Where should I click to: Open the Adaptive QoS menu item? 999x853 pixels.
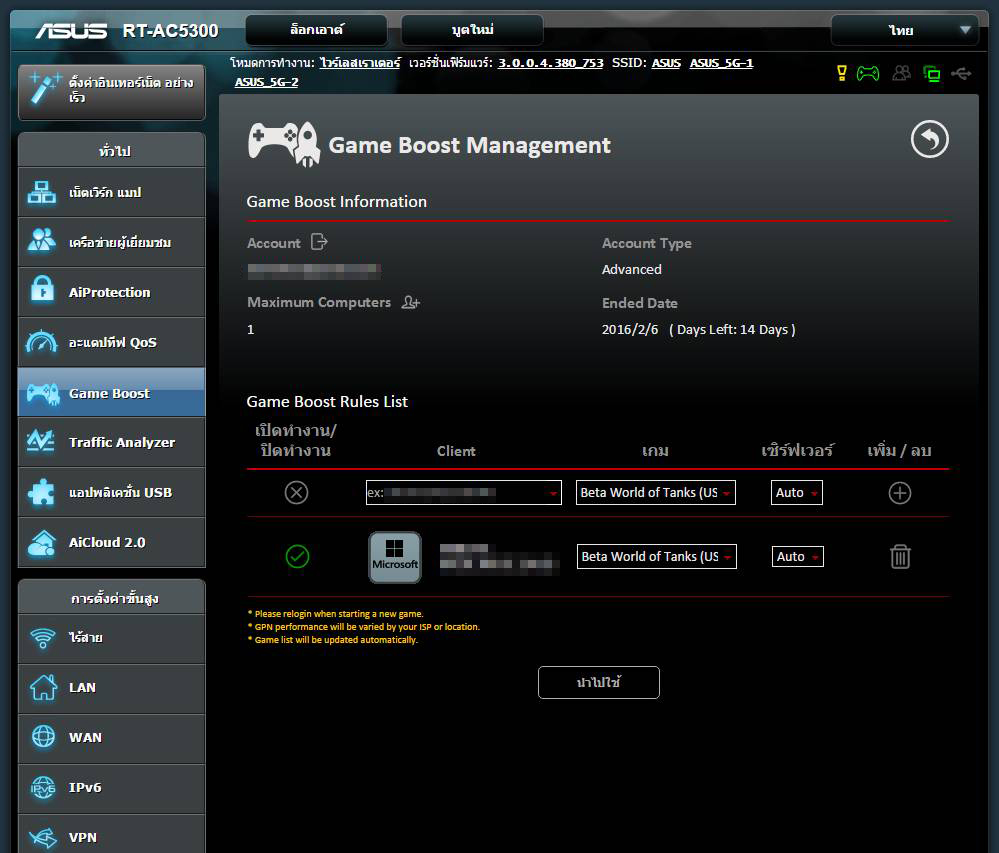tap(111, 342)
